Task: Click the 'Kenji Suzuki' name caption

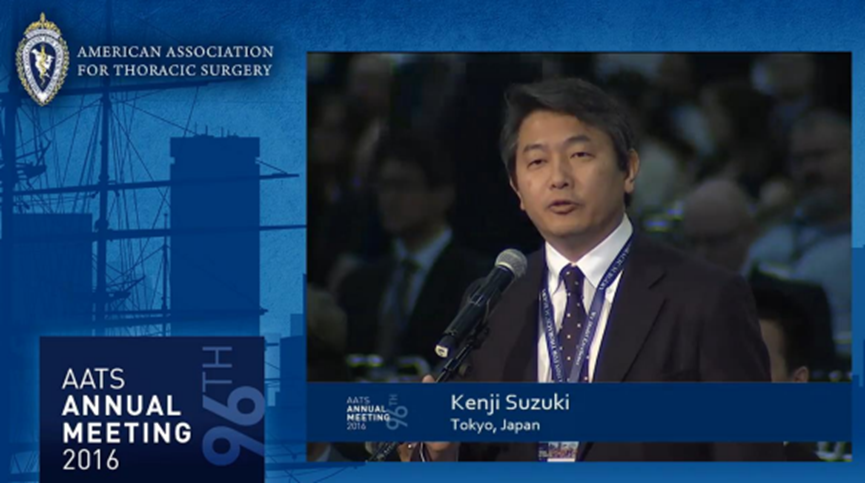Action: point(510,402)
